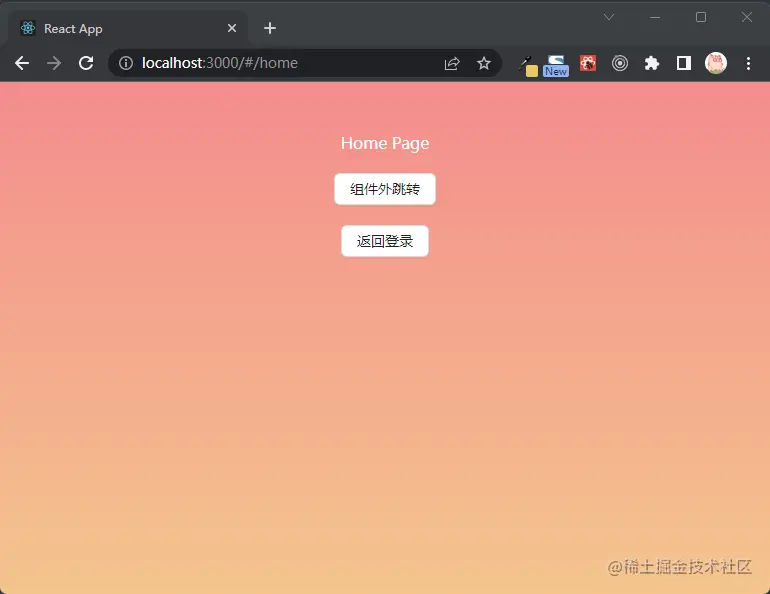Open the tab search dropdown chevron

[x=609, y=17]
